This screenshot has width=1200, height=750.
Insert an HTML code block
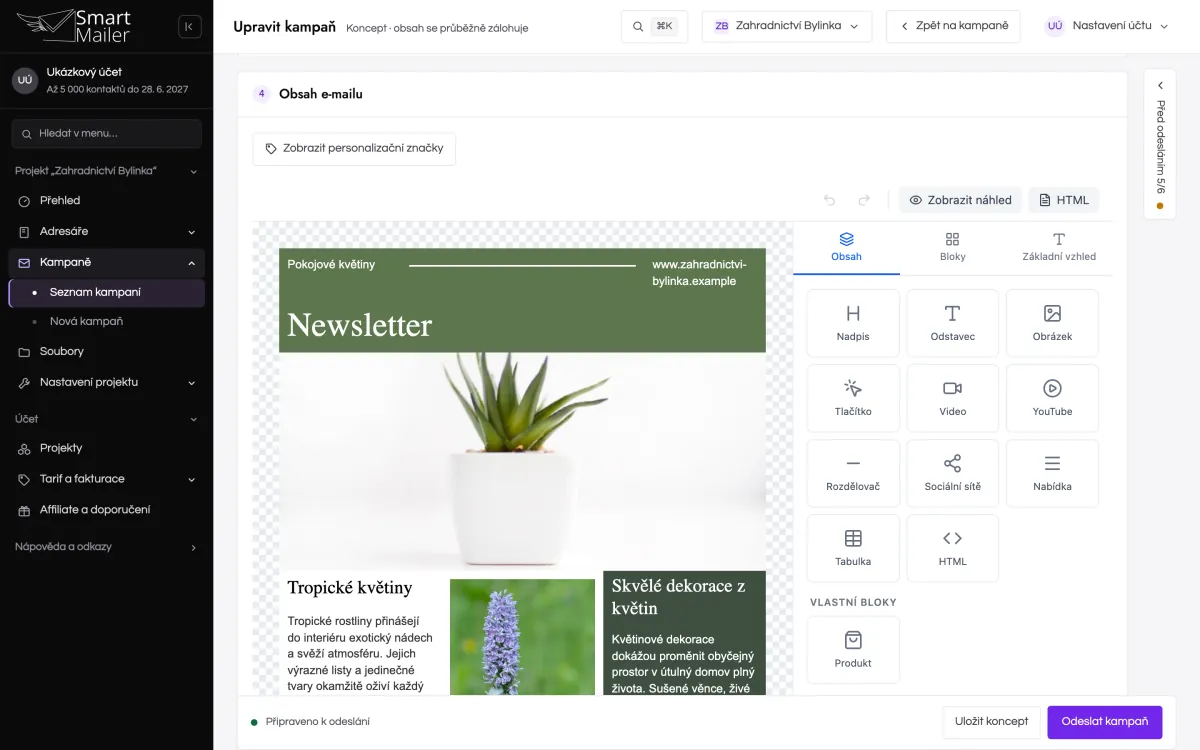[952, 548]
